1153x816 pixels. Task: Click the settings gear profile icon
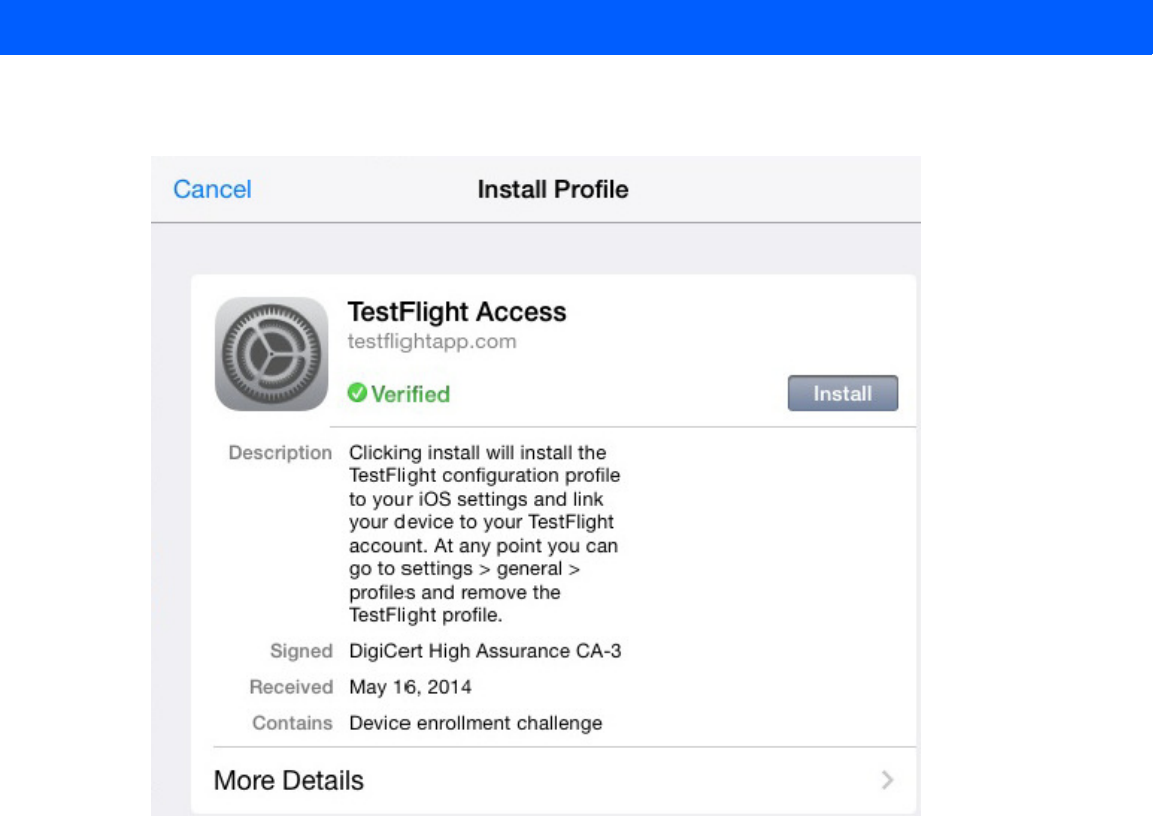(271, 354)
